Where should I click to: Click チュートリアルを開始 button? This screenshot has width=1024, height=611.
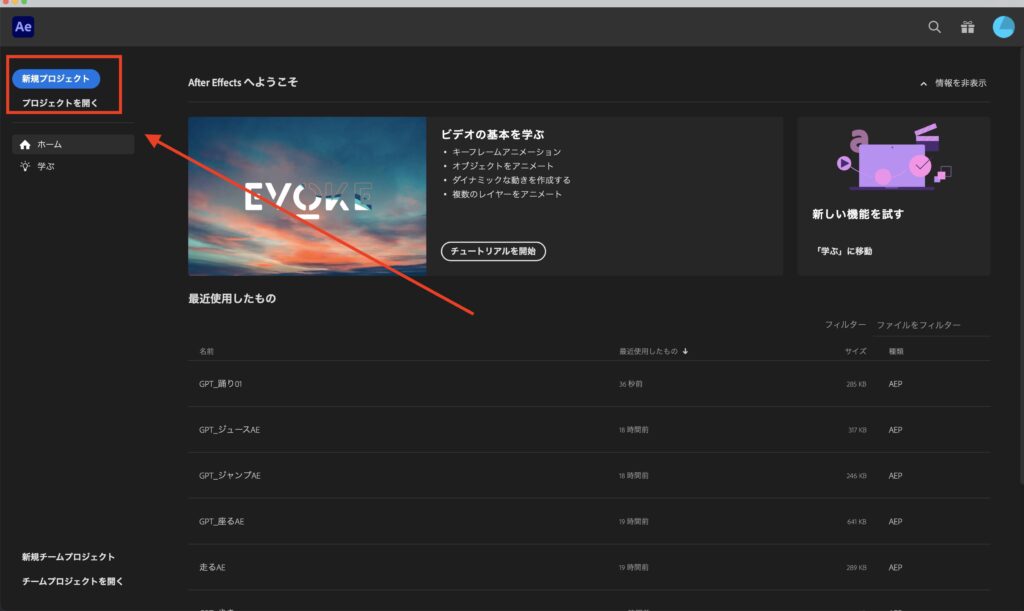(x=493, y=251)
